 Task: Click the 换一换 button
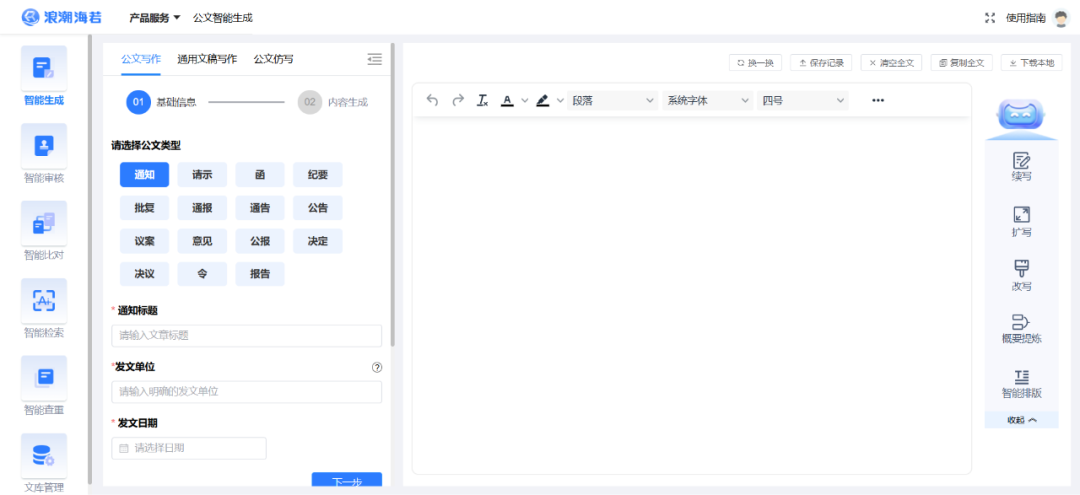pyautogui.click(x=755, y=63)
